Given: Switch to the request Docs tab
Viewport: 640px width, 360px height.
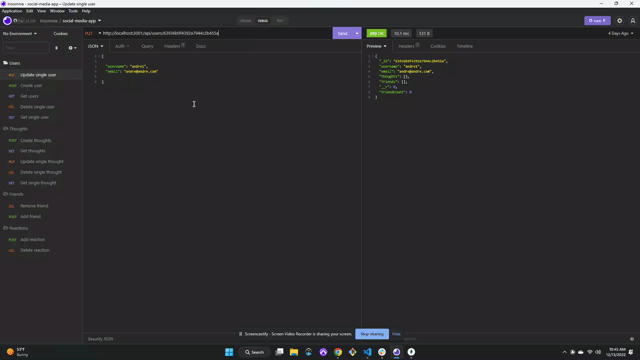Looking at the screenshot, I should coord(200,46).
